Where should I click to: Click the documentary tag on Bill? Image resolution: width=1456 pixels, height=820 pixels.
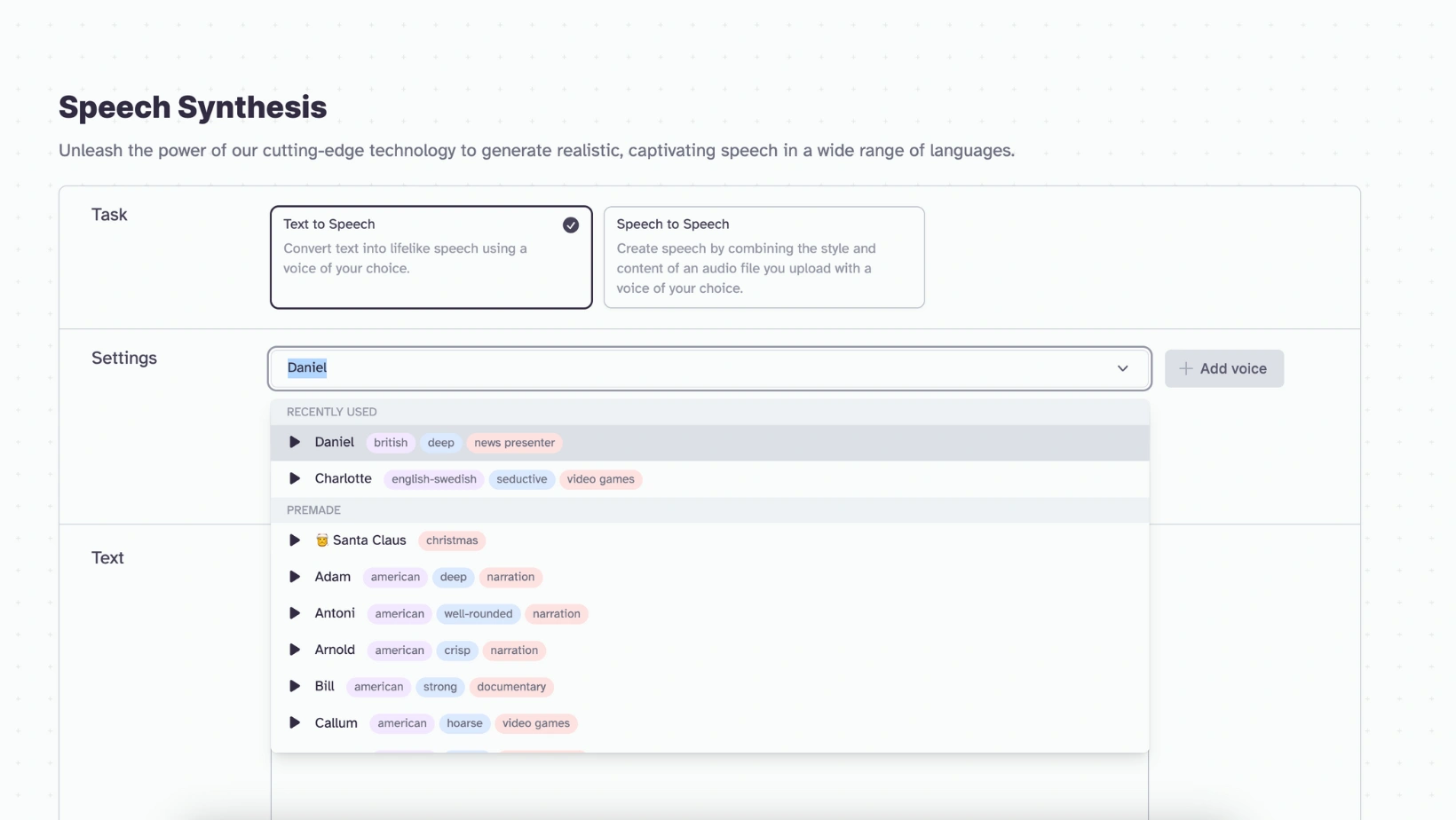click(511, 687)
